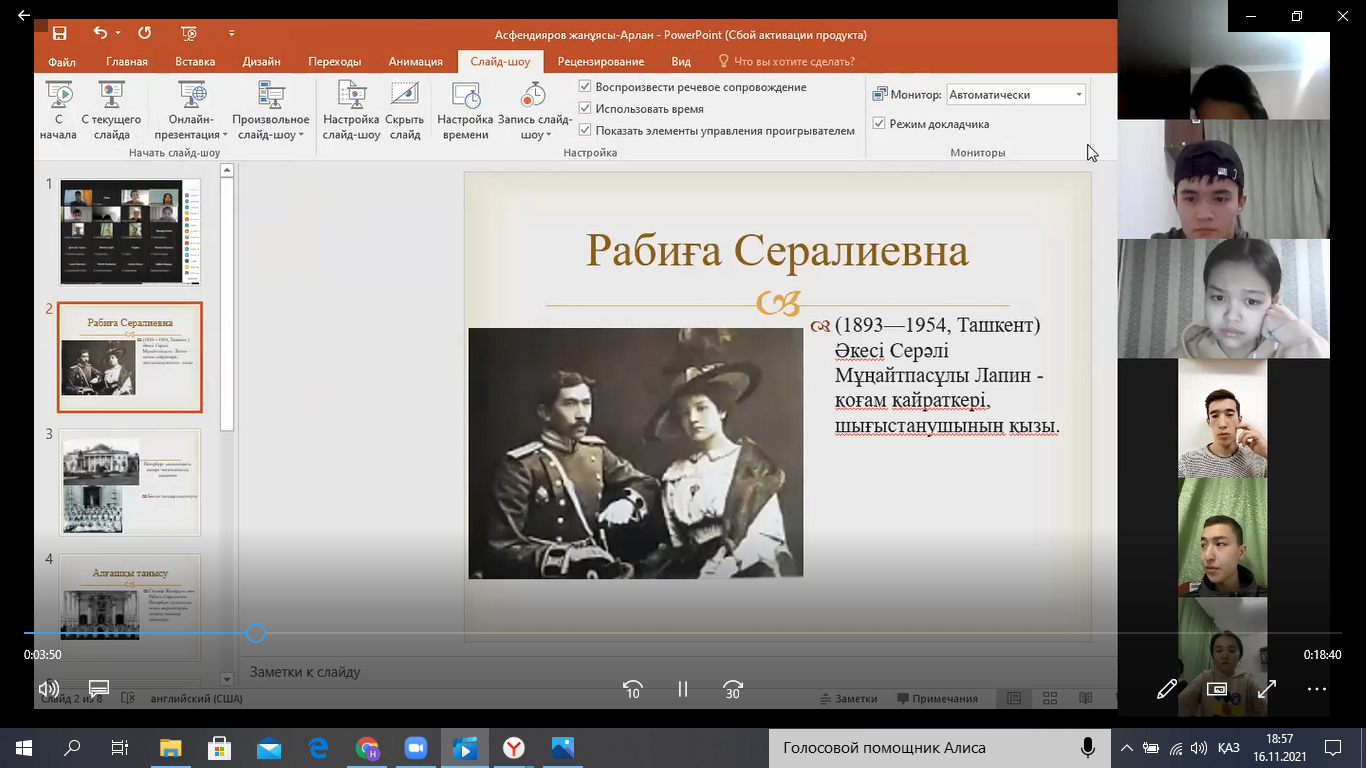
Task: Switch to the 'Дизайн' ribbon tab
Action: click(x=261, y=62)
